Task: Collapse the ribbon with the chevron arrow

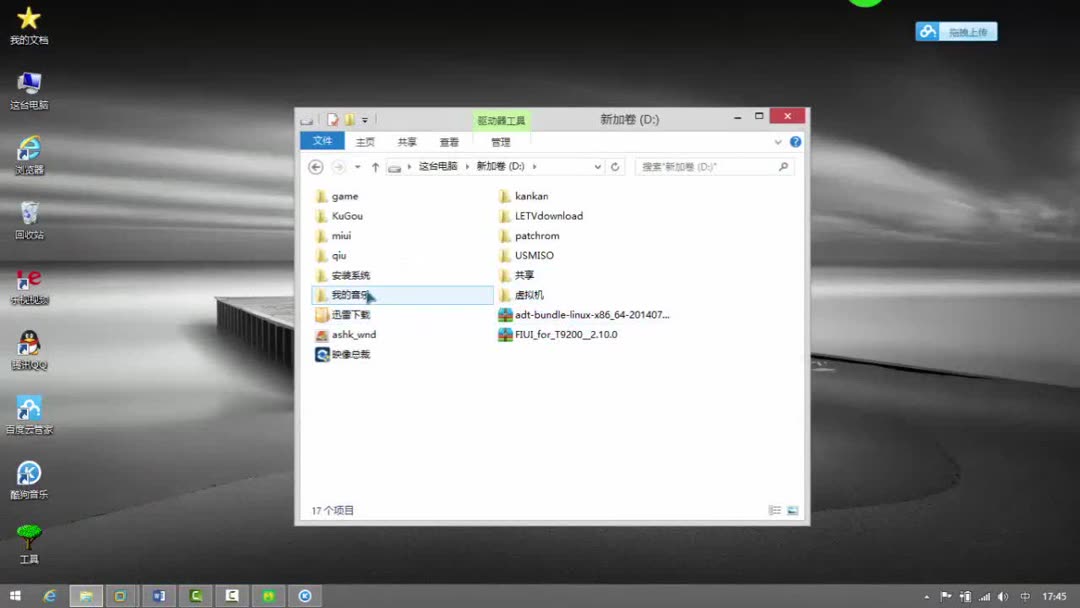Action: (778, 141)
